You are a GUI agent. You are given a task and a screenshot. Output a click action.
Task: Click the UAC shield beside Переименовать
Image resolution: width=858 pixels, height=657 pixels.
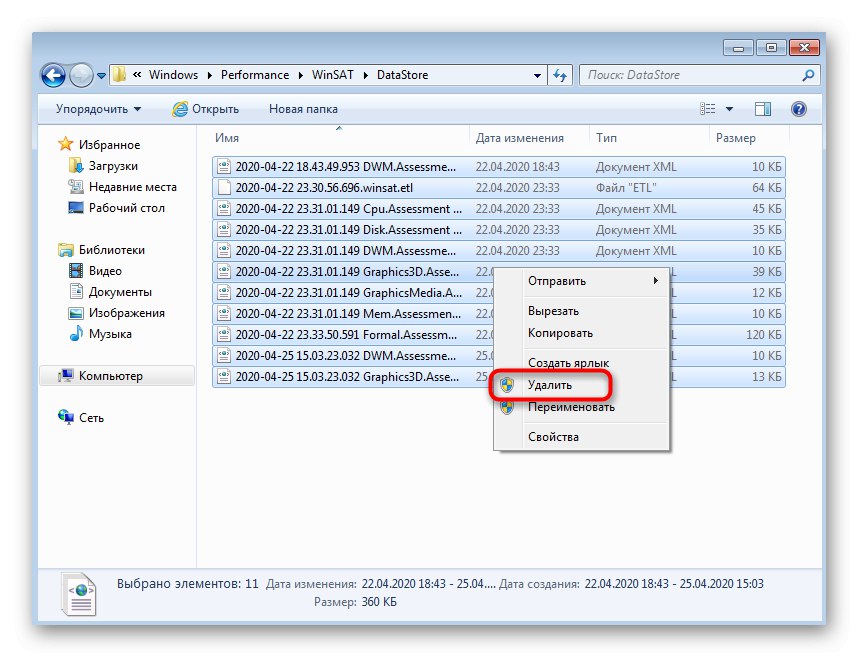tap(508, 407)
